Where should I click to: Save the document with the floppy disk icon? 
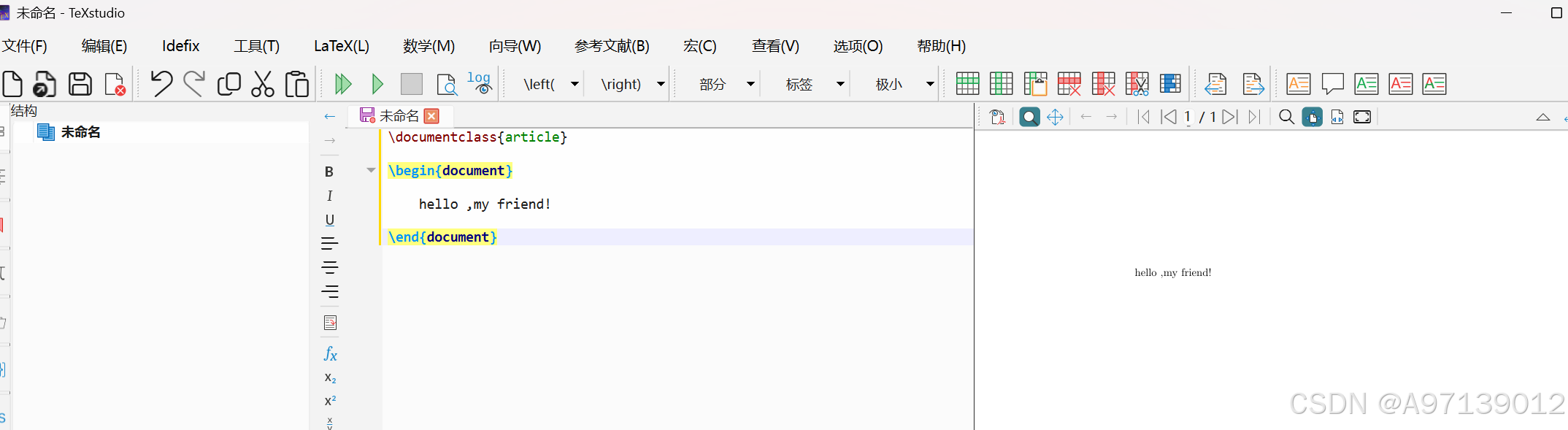pos(80,84)
